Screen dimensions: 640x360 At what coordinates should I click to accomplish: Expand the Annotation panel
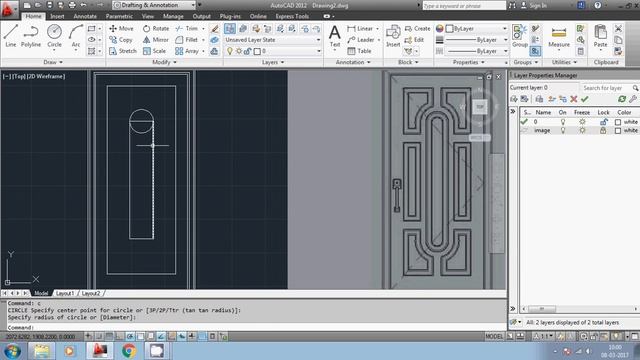[x=353, y=62]
